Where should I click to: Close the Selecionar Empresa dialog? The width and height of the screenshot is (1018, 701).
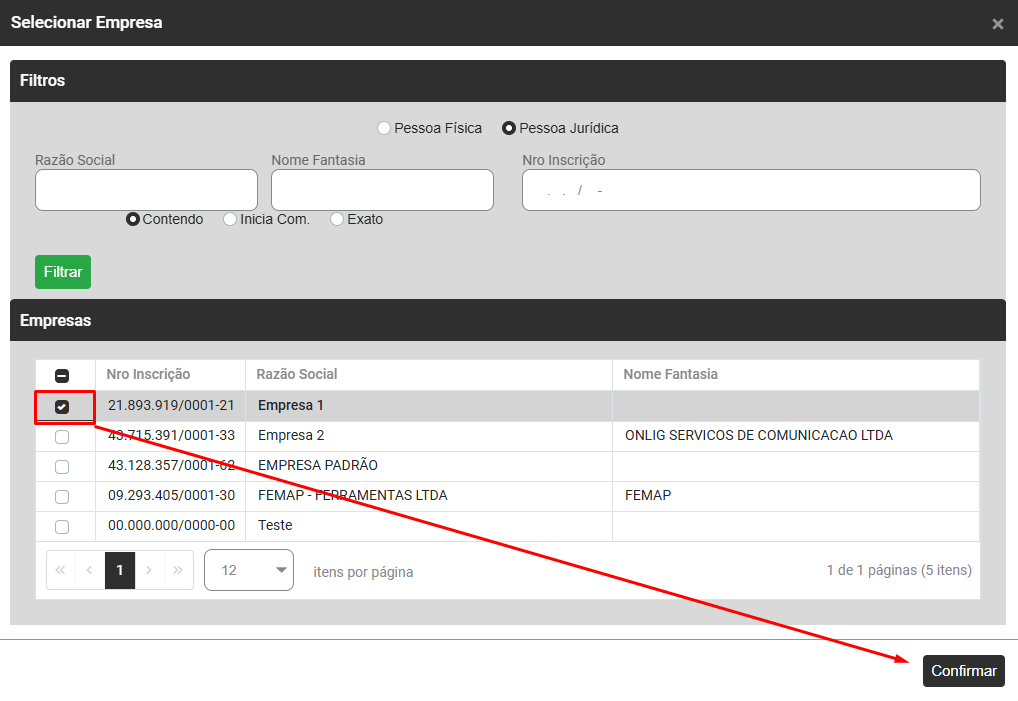click(997, 24)
